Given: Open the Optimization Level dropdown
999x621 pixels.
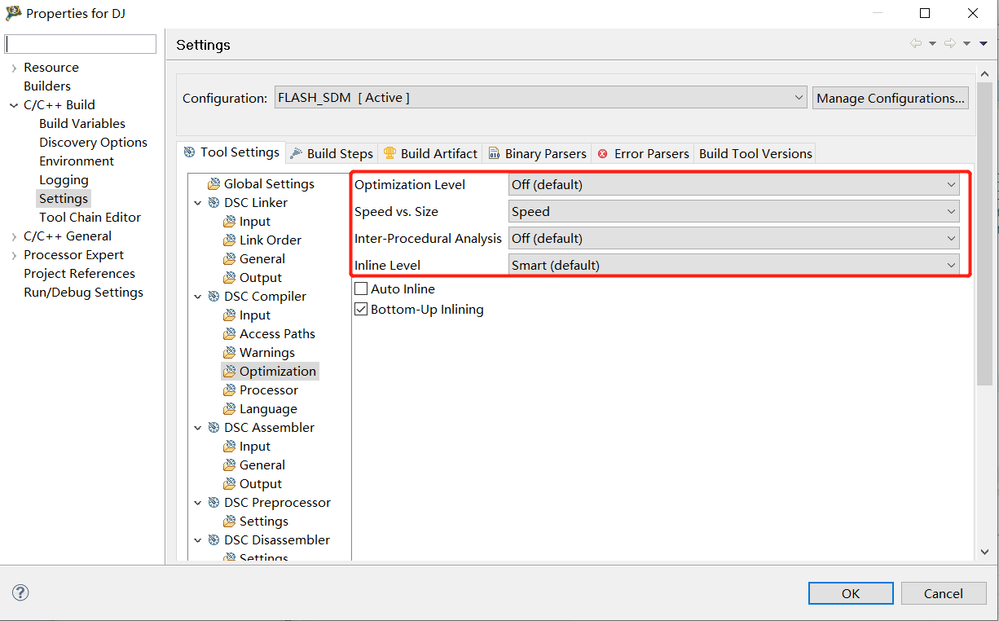Looking at the screenshot, I should tap(733, 184).
